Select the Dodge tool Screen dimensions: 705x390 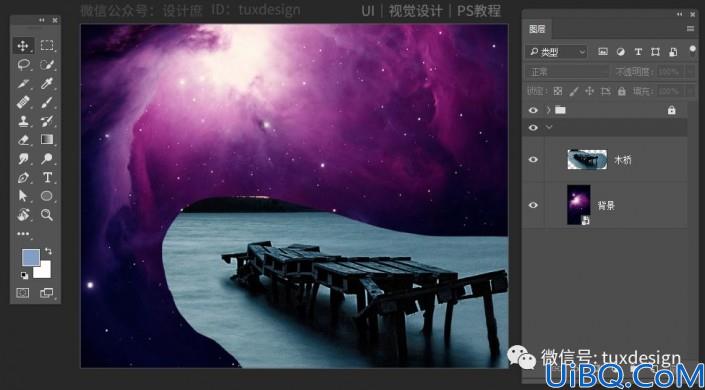point(47,158)
